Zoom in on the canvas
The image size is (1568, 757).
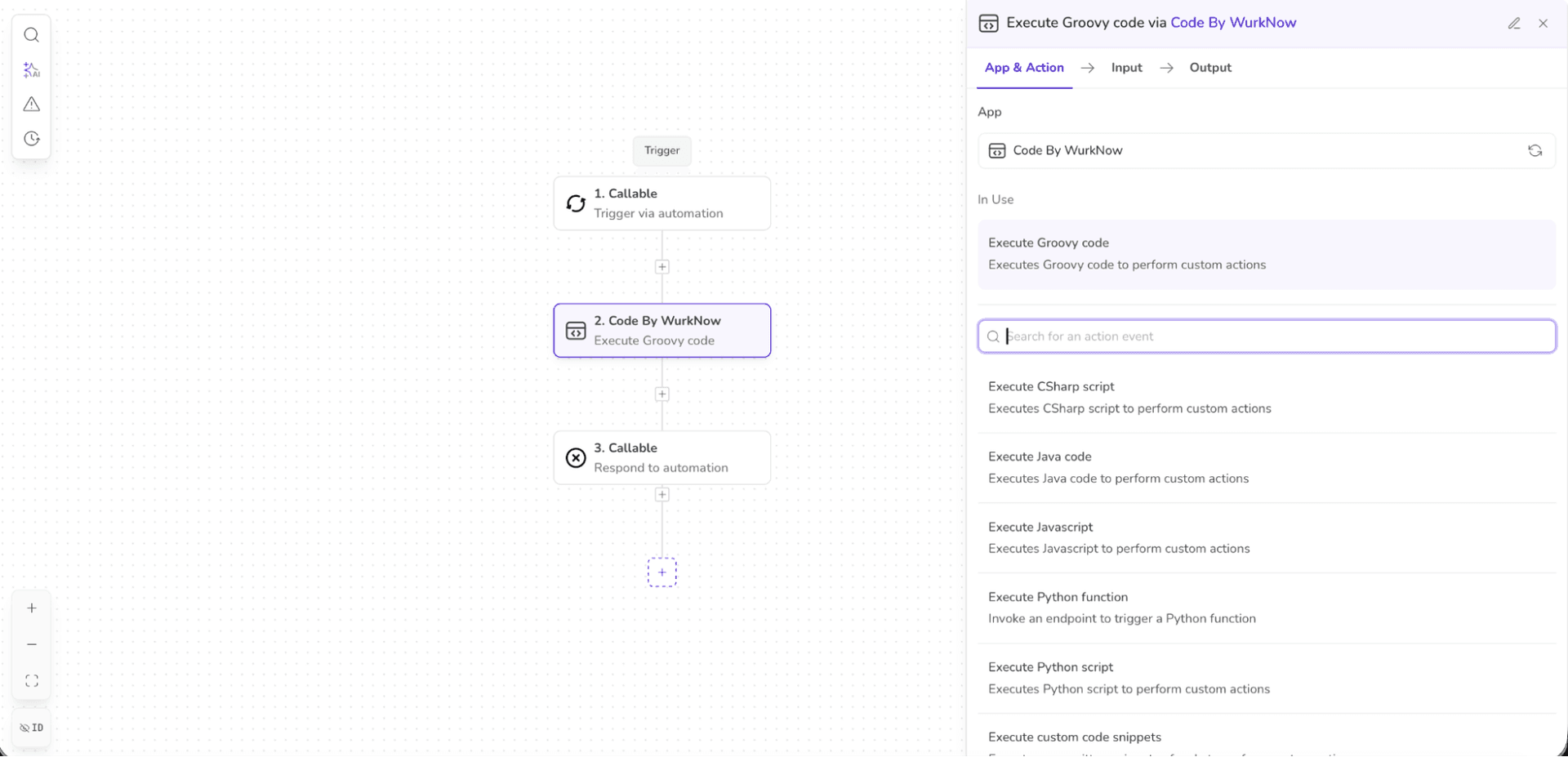(32, 608)
